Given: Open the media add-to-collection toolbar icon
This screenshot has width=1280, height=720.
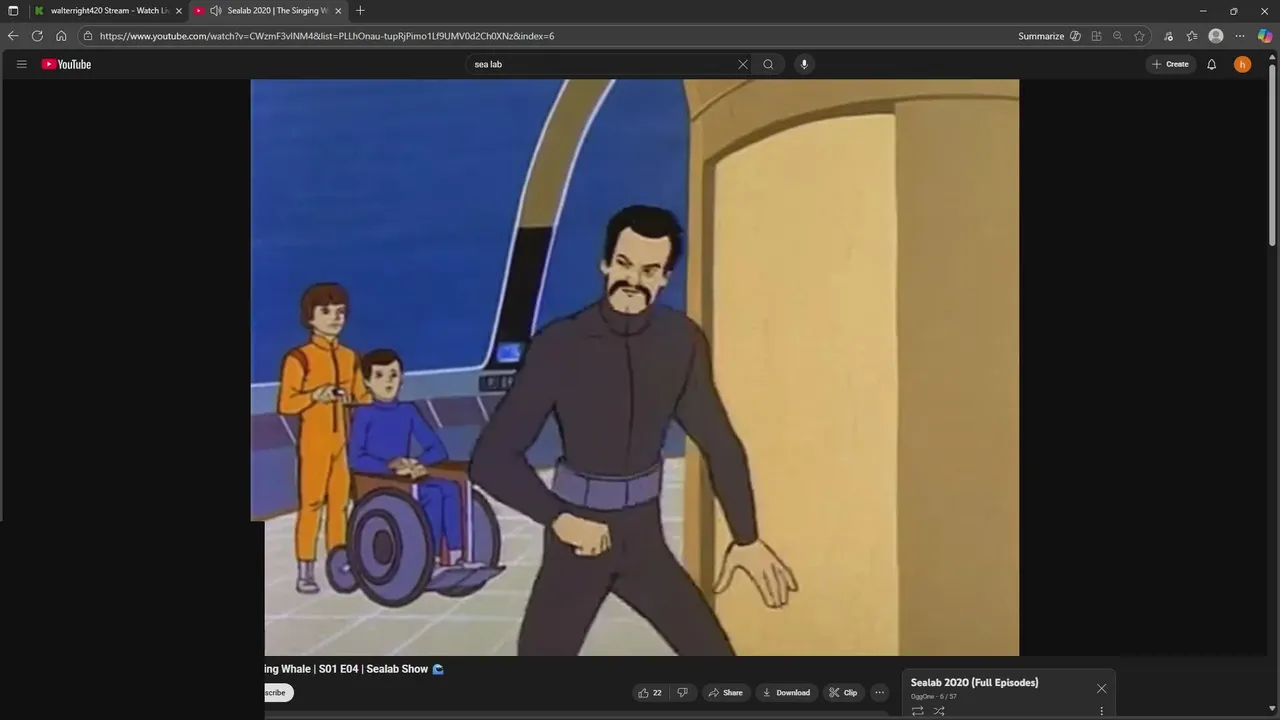Looking at the screenshot, I should pos(1168,36).
